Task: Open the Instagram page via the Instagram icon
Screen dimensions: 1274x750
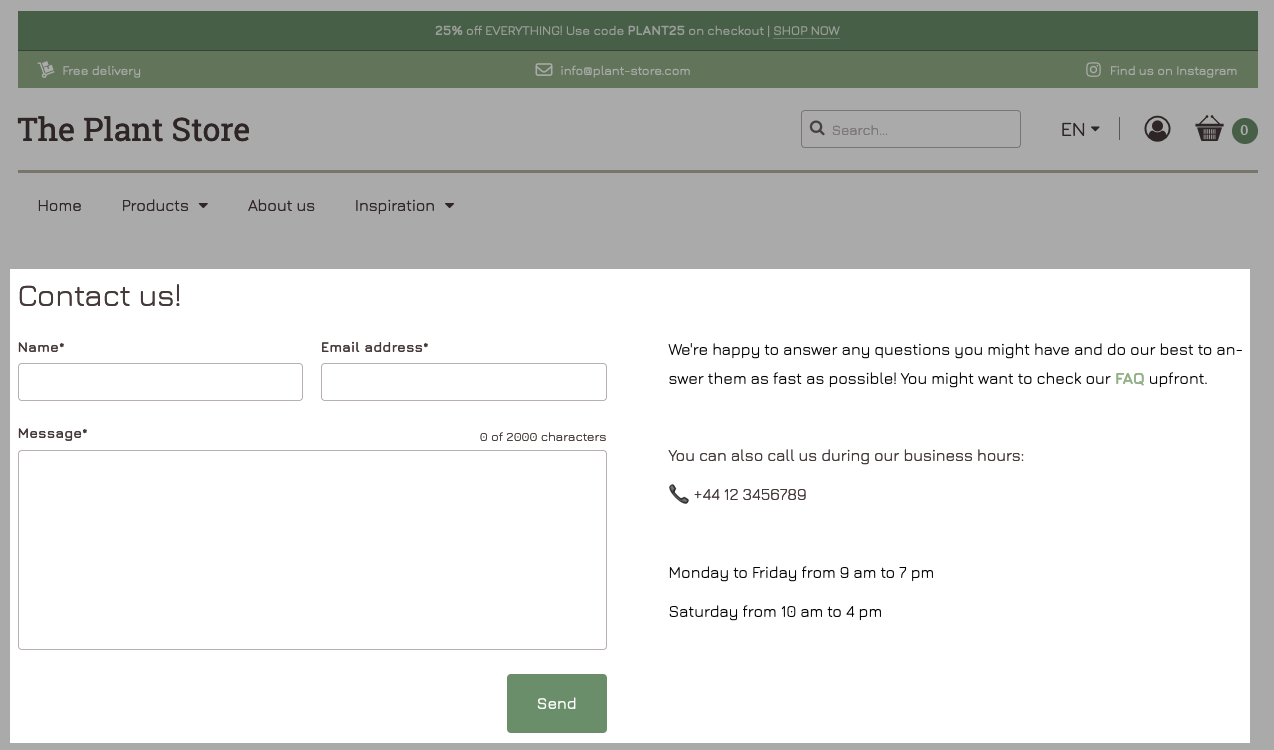Action: (1093, 70)
